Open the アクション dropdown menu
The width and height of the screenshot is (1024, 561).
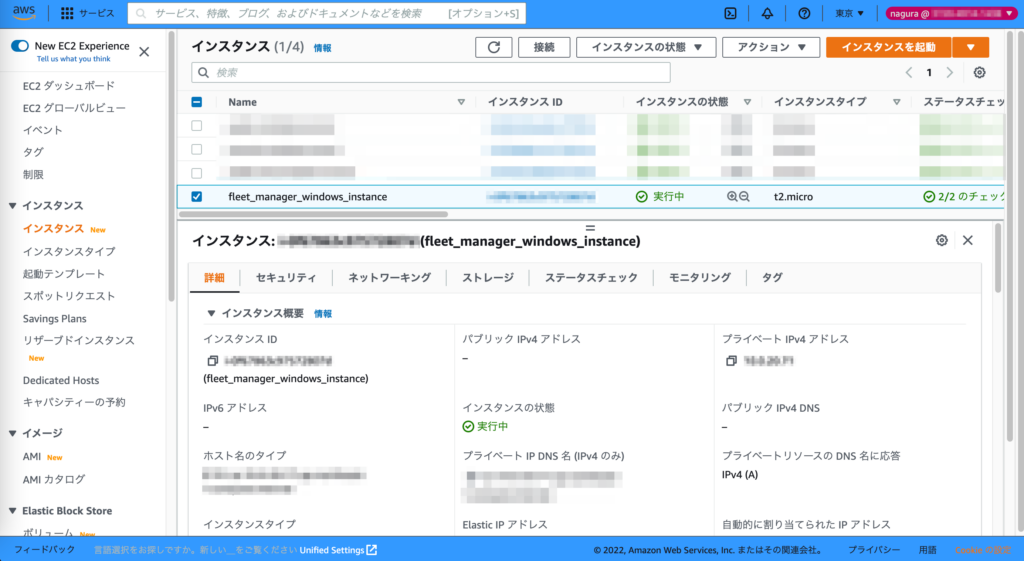coord(771,47)
